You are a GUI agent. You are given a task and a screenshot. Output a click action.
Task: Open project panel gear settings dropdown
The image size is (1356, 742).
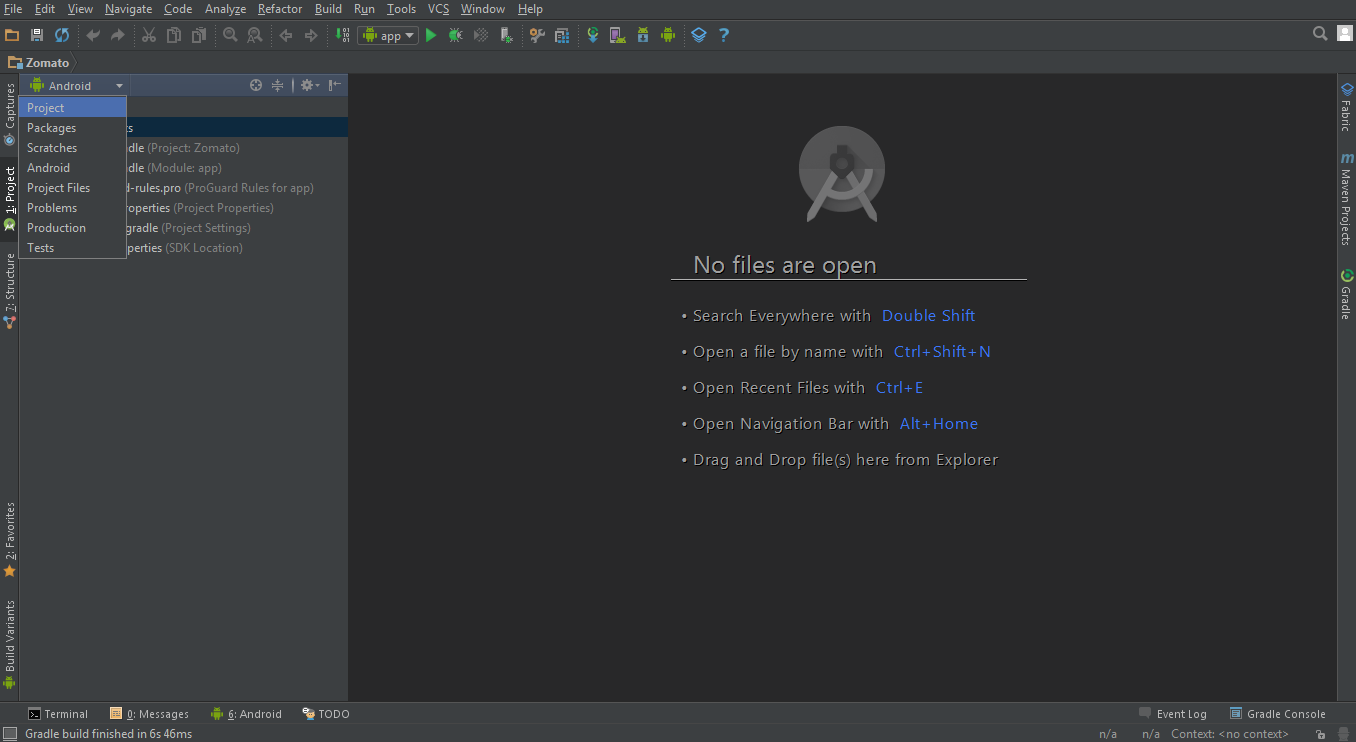(310, 86)
